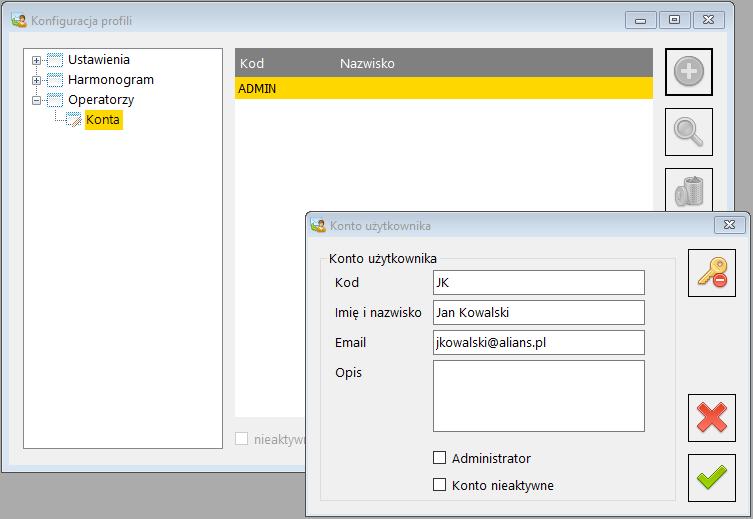Click the Operatorzy node icon
This screenshot has width=753, height=519.
(x=55, y=100)
